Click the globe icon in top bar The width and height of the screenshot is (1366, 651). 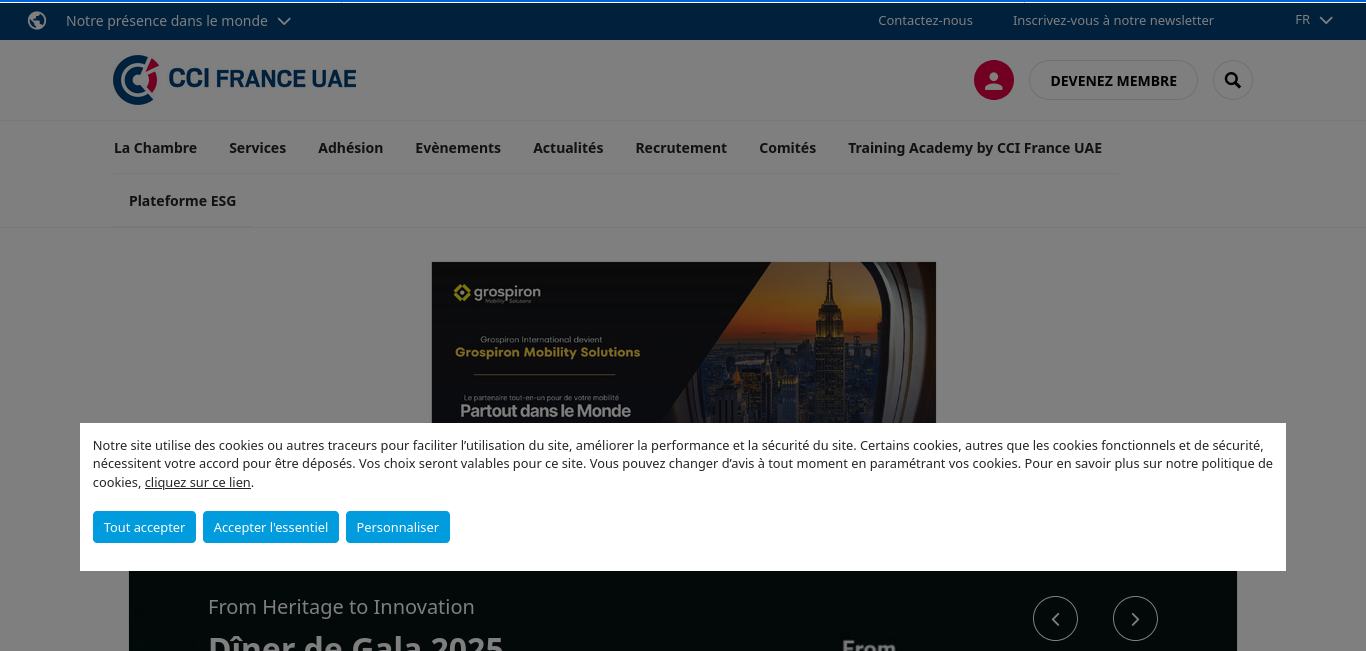pos(37,20)
